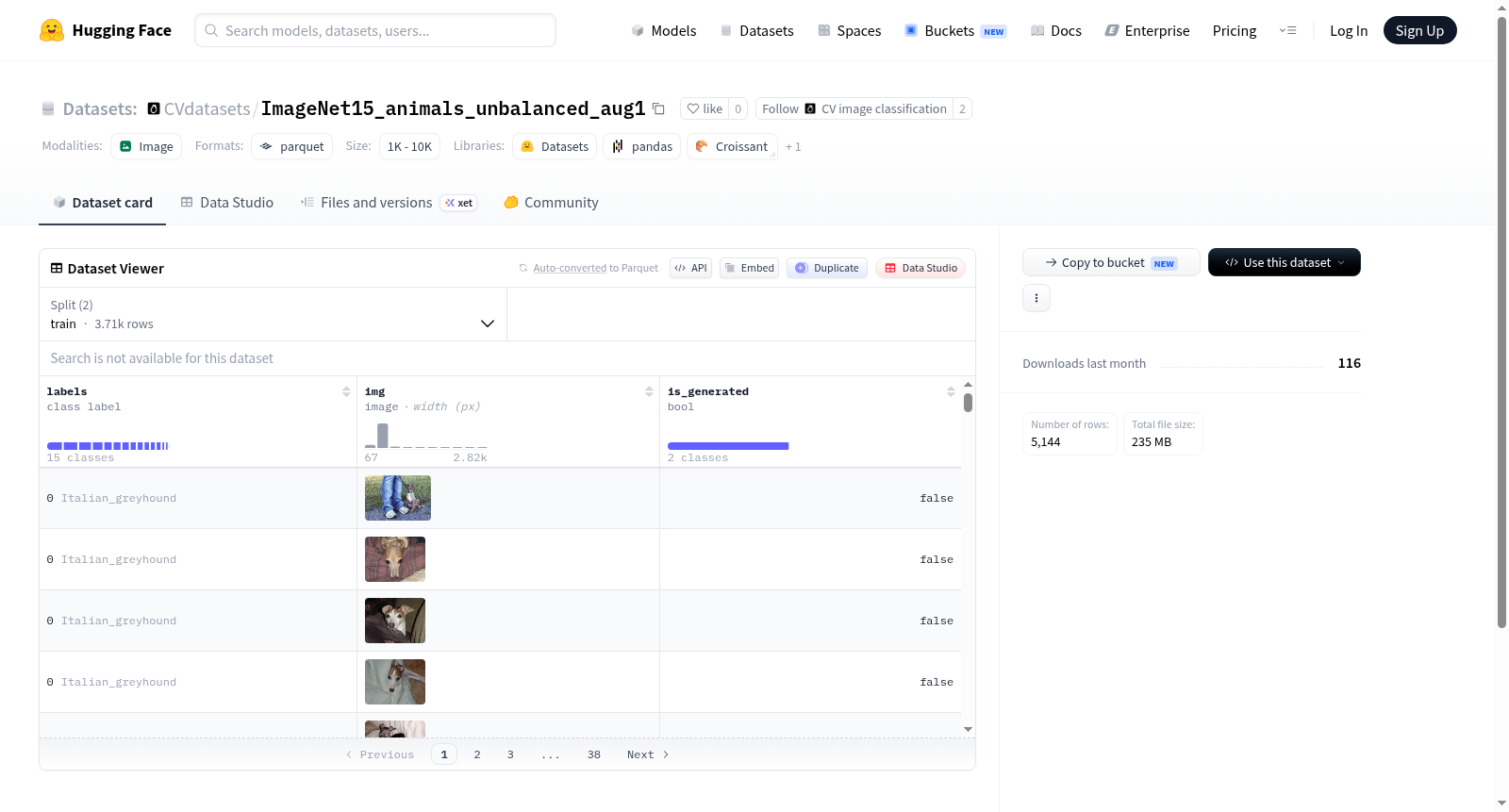Image resolution: width=1509 pixels, height=812 pixels.
Task: Click the img width histogram bar
Action: (383, 435)
